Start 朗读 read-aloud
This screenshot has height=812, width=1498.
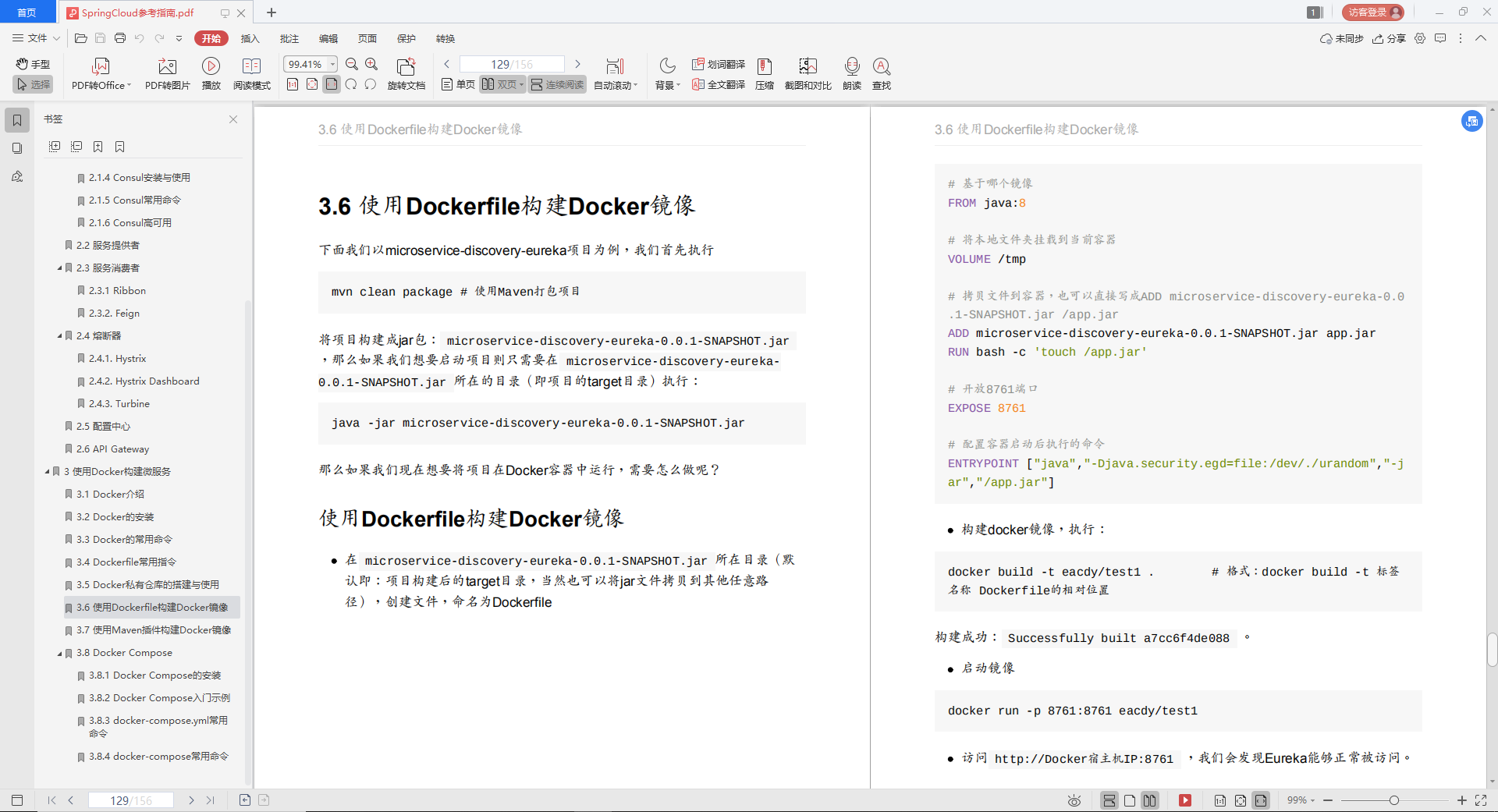[852, 74]
